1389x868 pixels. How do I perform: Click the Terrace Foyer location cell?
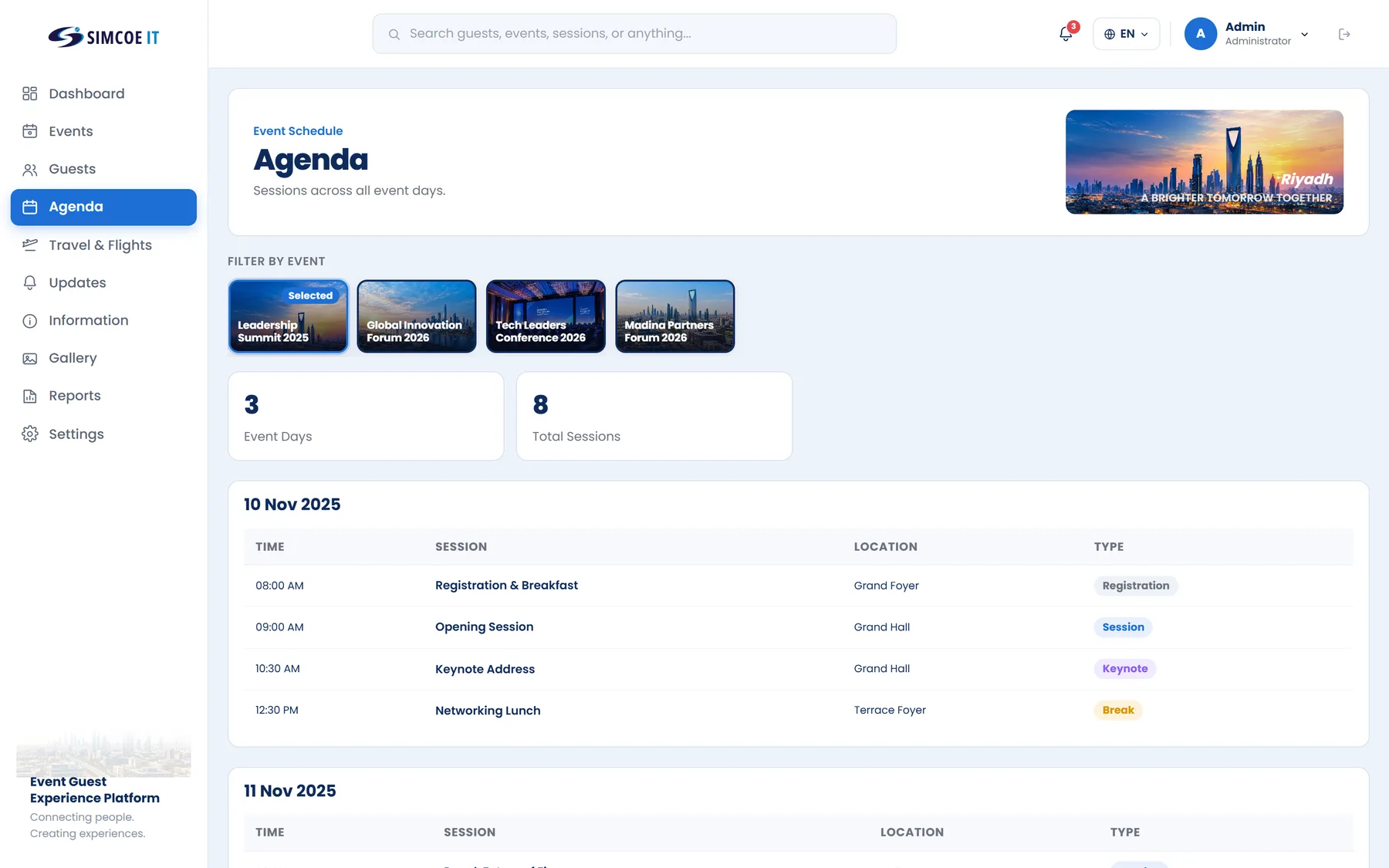890,711
